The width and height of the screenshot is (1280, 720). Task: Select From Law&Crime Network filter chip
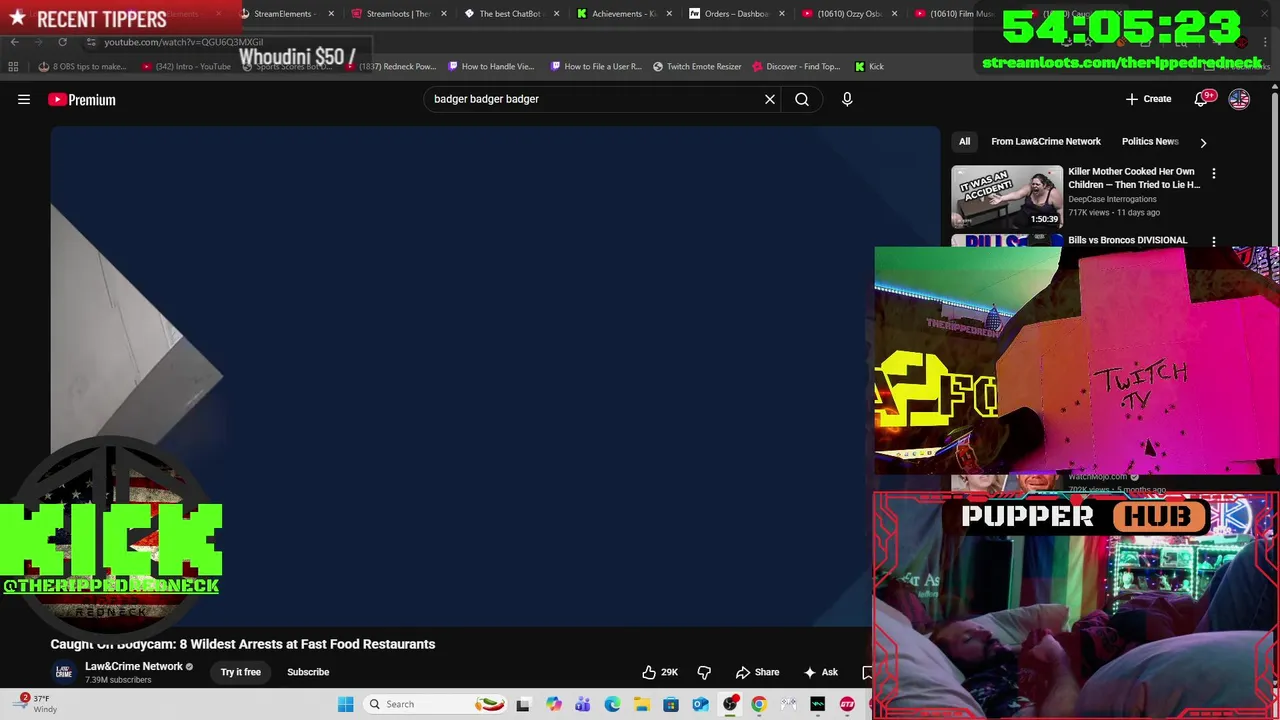(x=1045, y=141)
